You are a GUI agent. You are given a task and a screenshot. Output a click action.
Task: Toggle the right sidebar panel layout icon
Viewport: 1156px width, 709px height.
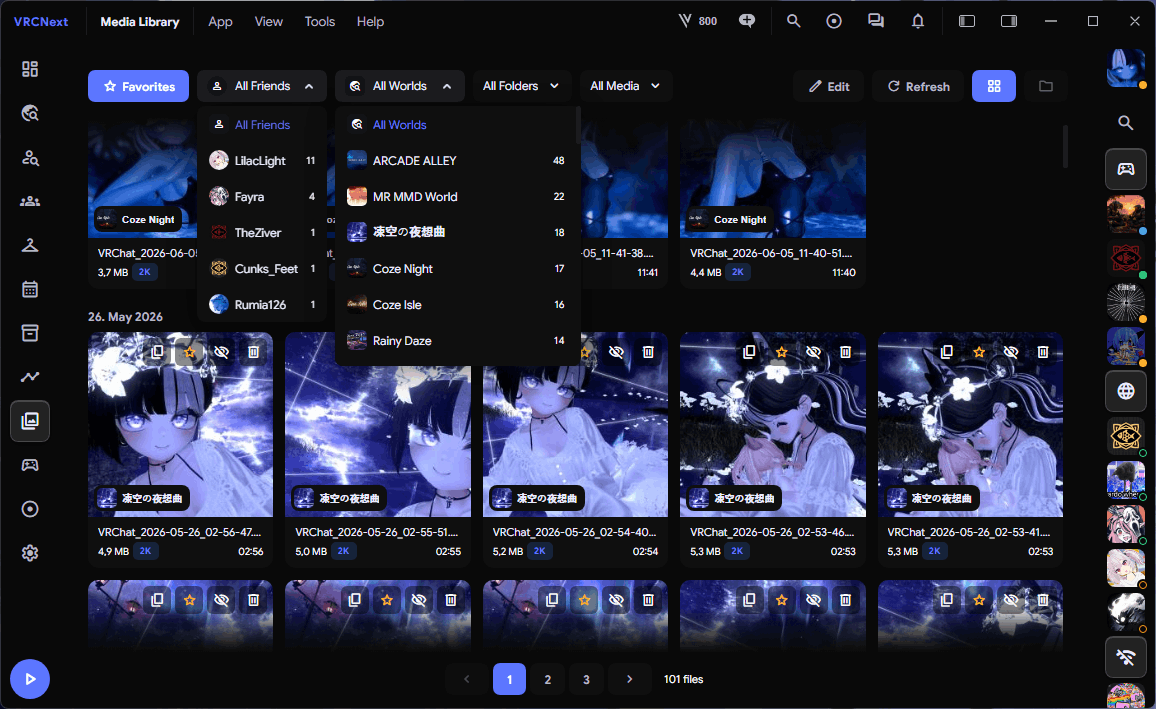[1009, 21]
